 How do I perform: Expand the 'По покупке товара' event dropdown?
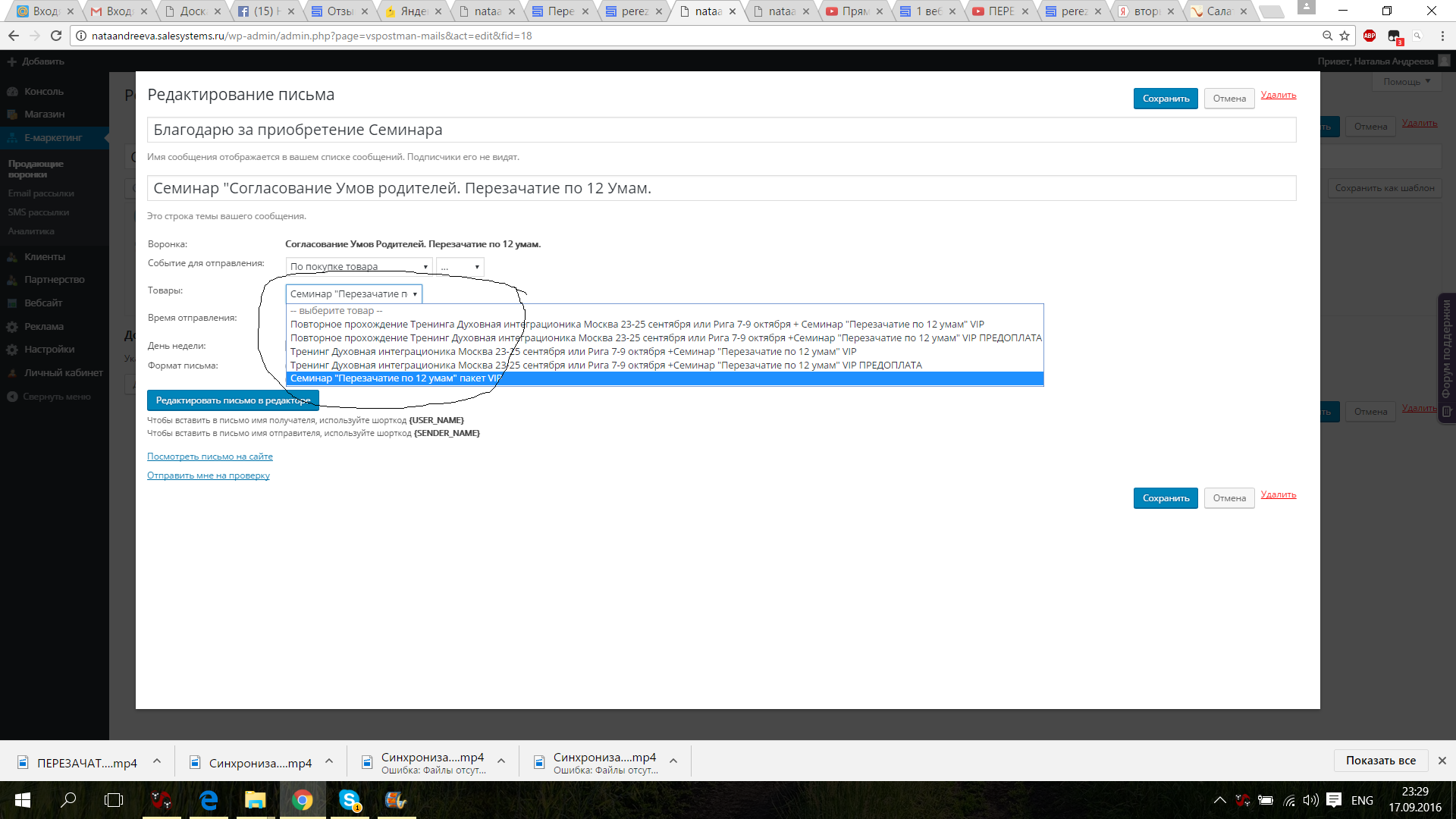359,267
